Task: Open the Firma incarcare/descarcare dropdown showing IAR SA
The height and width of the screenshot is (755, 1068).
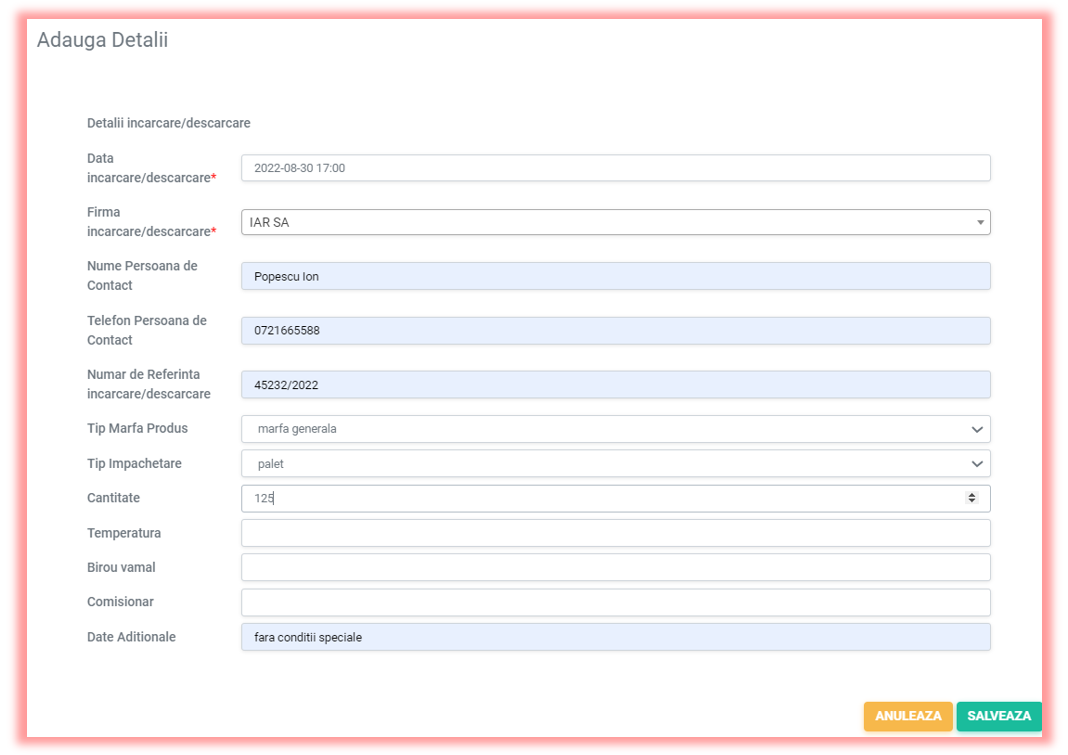Action: (x=615, y=222)
